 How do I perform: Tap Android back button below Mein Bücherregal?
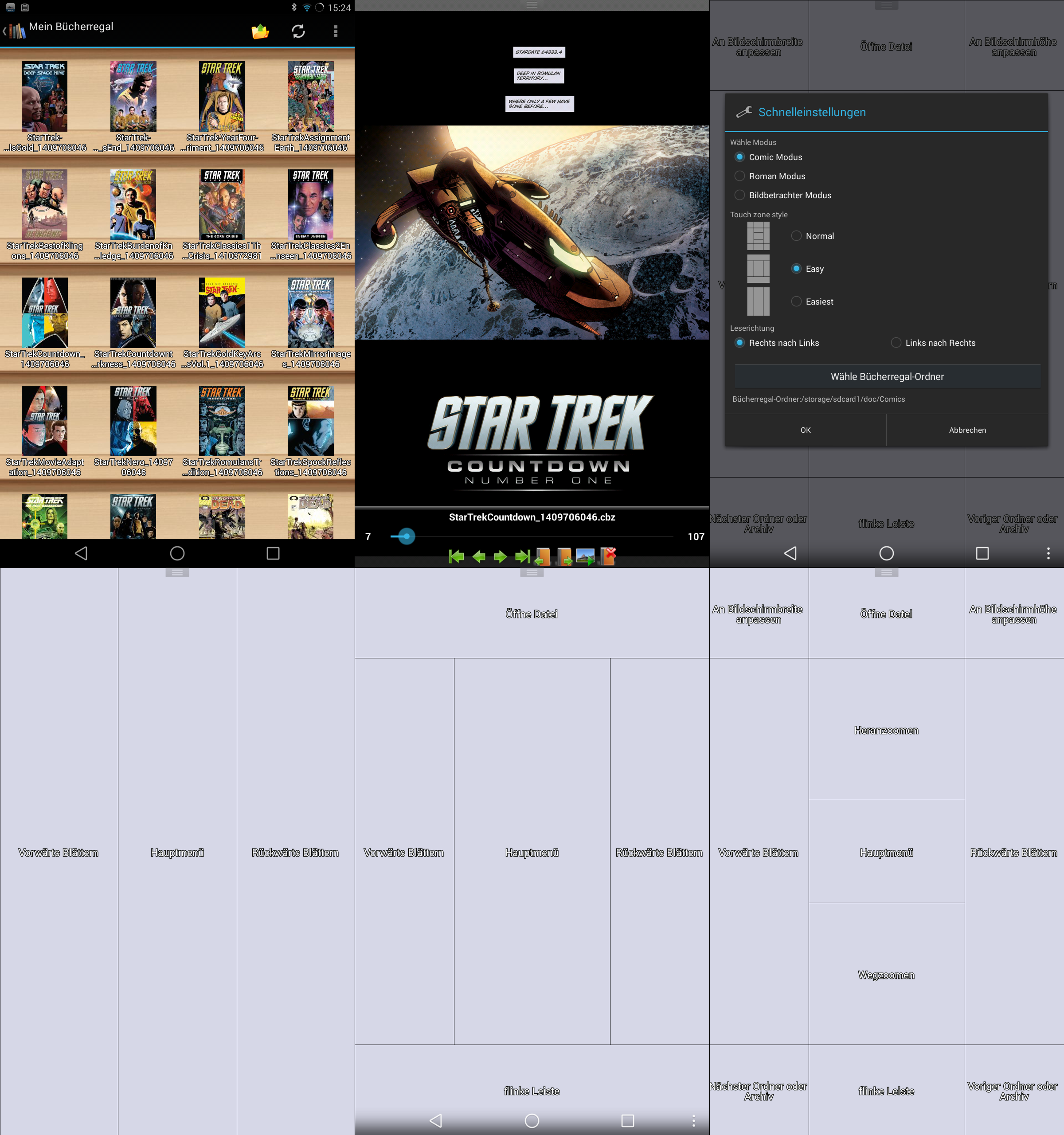click(81, 553)
